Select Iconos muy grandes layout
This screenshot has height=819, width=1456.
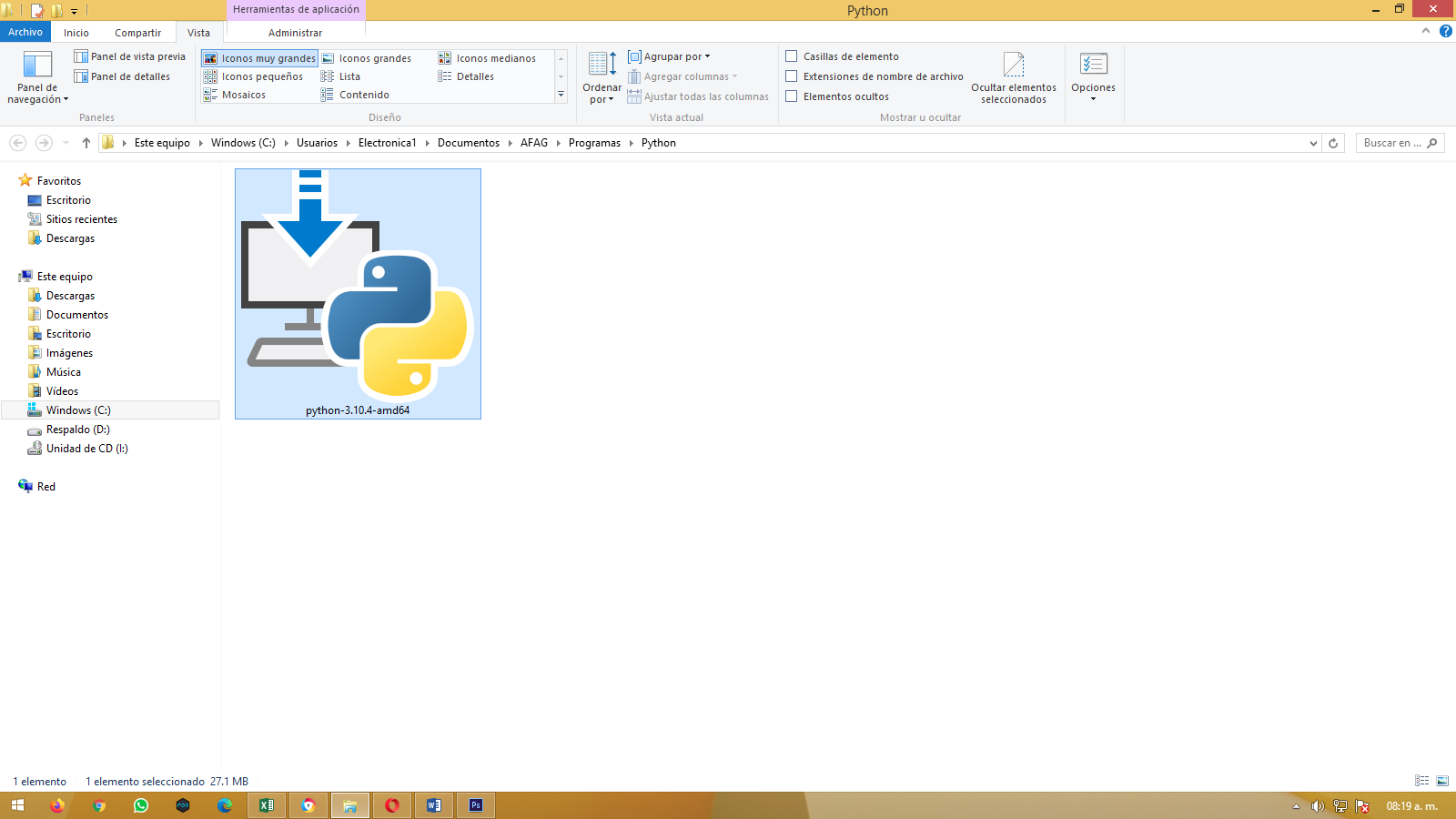[259, 58]
